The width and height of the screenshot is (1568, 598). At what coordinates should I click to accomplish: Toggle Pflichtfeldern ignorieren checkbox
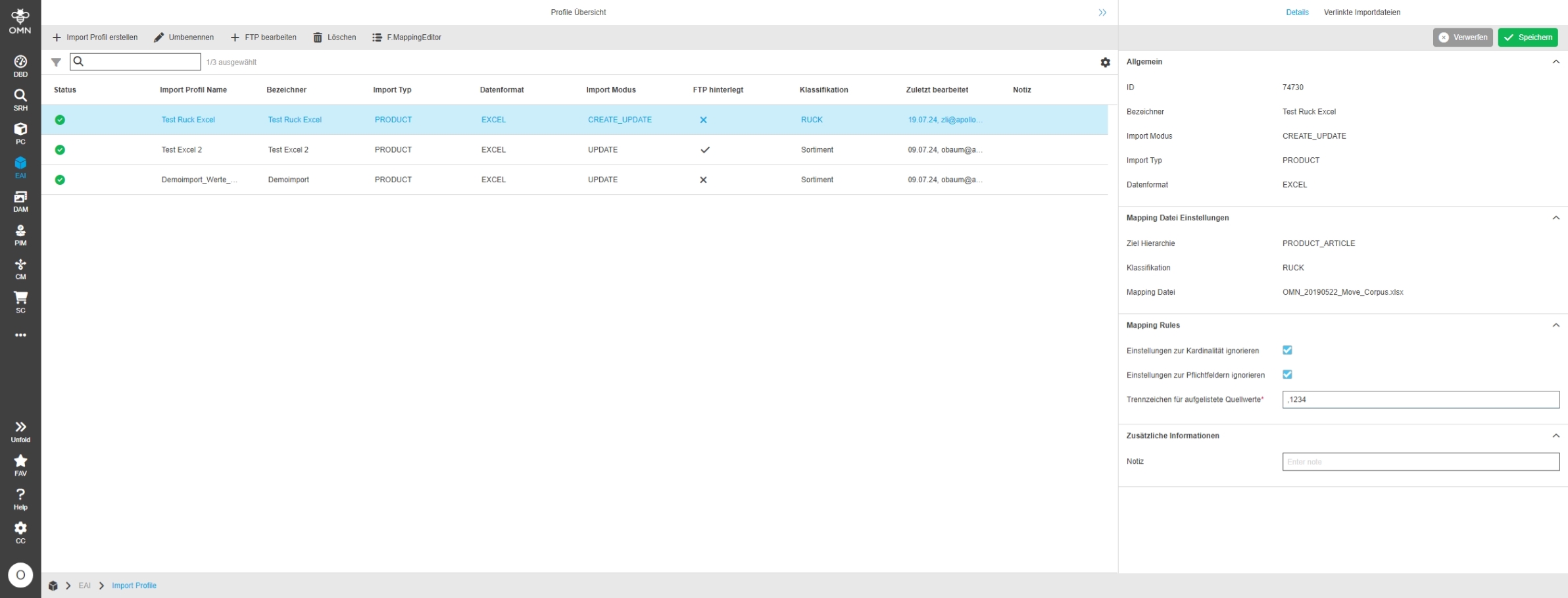point(1287,374)
